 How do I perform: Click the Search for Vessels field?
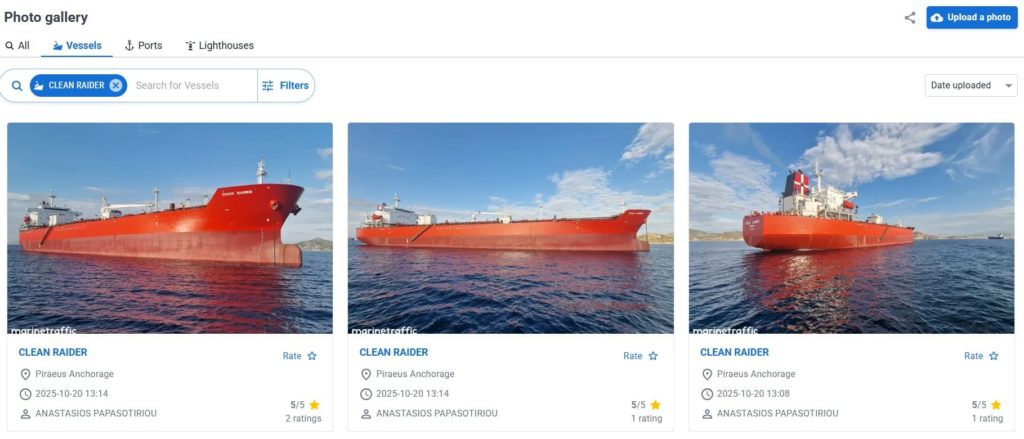pyautogui.click(x=193, y=86)
